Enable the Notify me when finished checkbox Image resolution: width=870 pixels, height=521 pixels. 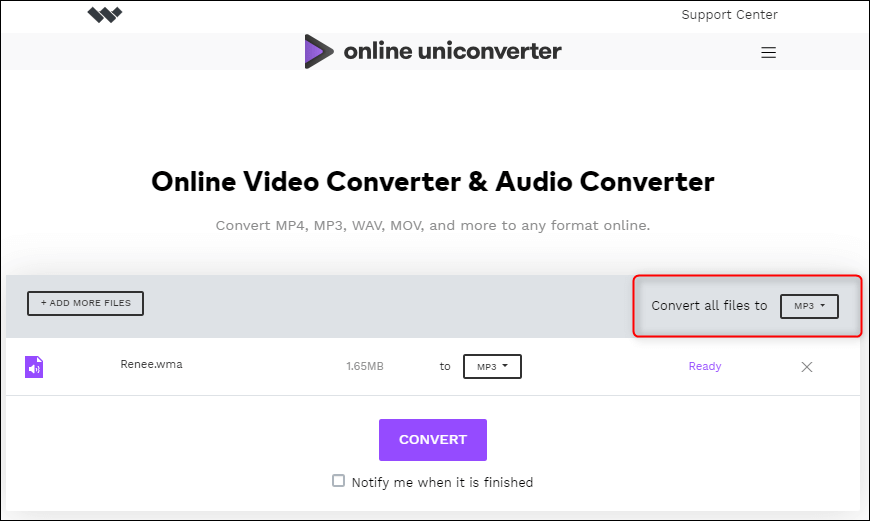pos(339,481)
